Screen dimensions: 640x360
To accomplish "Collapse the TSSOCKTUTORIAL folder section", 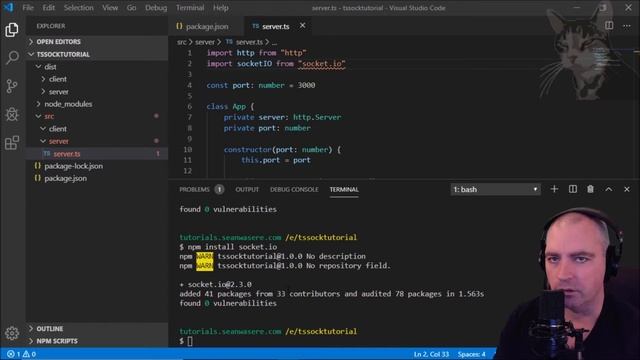I will [31, 54].
